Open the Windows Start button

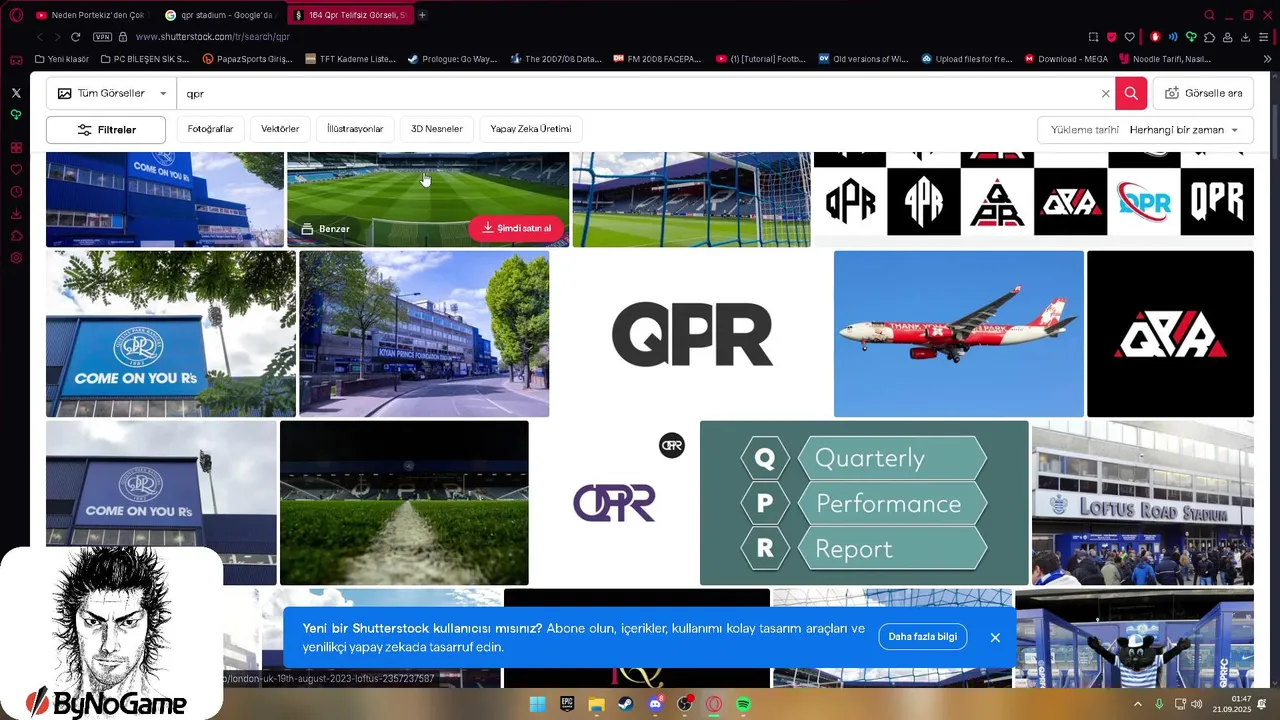click(537, 704)
